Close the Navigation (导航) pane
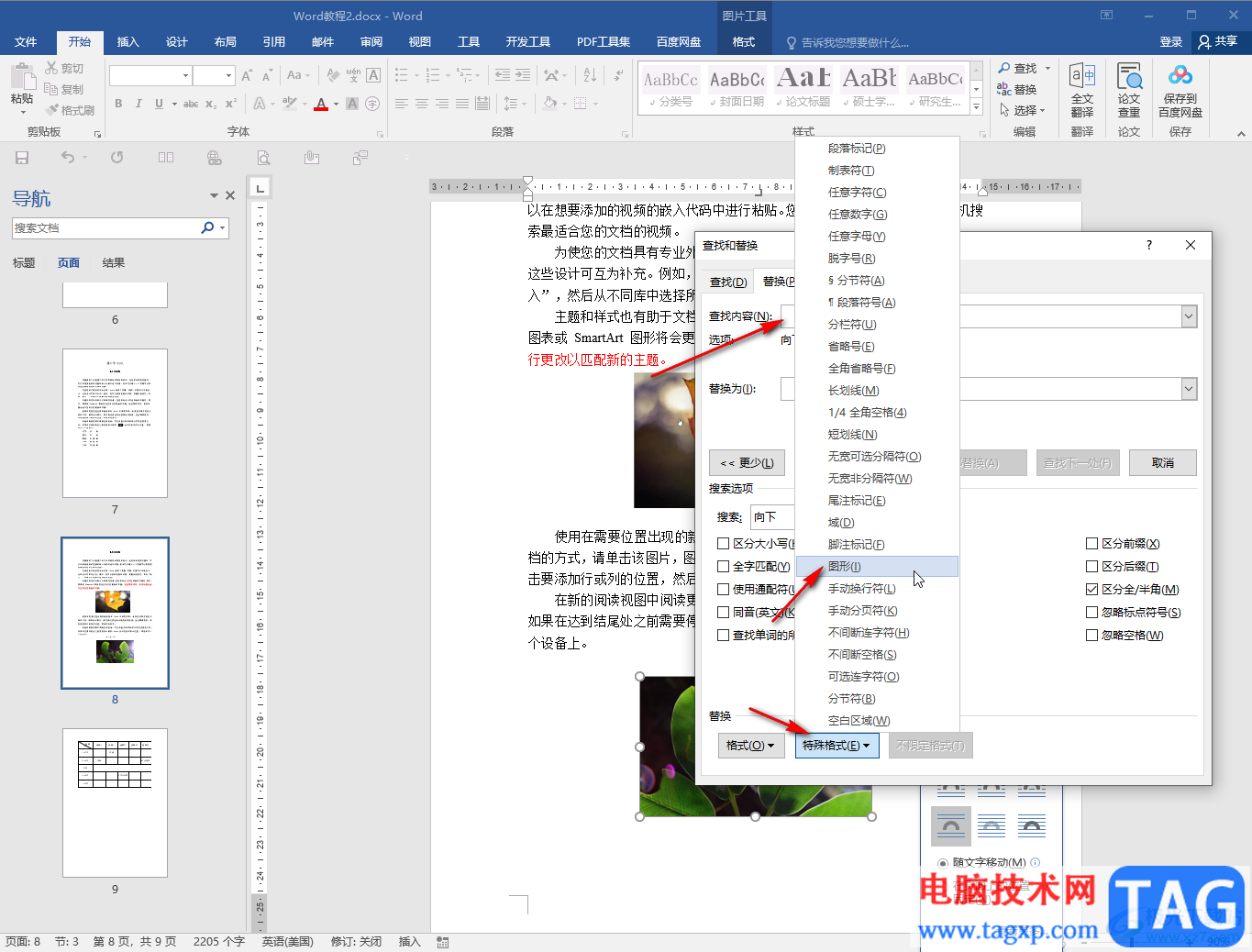Image resolution: width=1252 pixels, height=952 pixels. point(230,195)
